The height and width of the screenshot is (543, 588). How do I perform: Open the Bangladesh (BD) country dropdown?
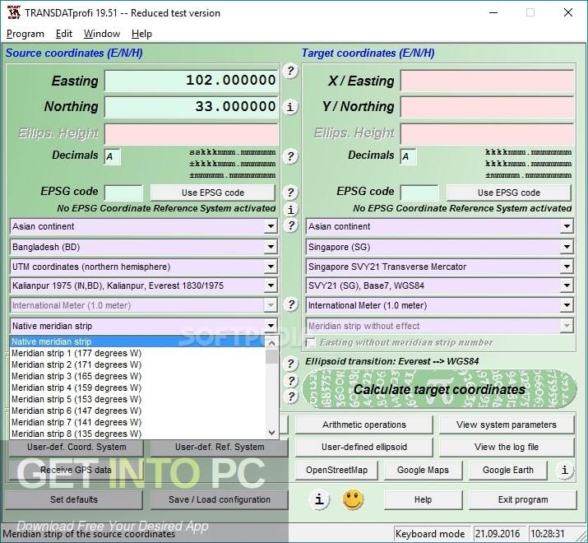click(270, 247)
